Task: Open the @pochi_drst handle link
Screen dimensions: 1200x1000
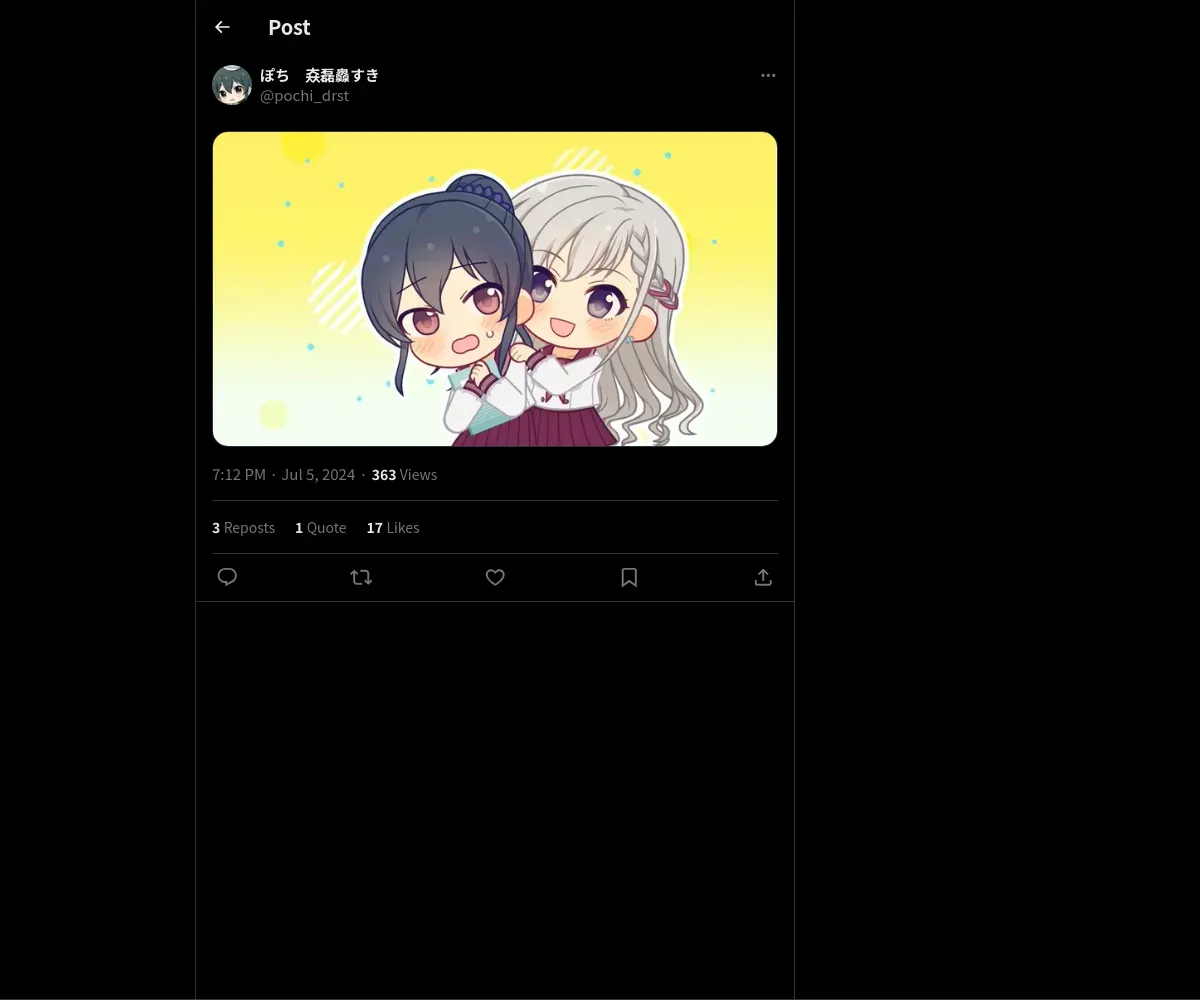Action: tap(304, 96)
